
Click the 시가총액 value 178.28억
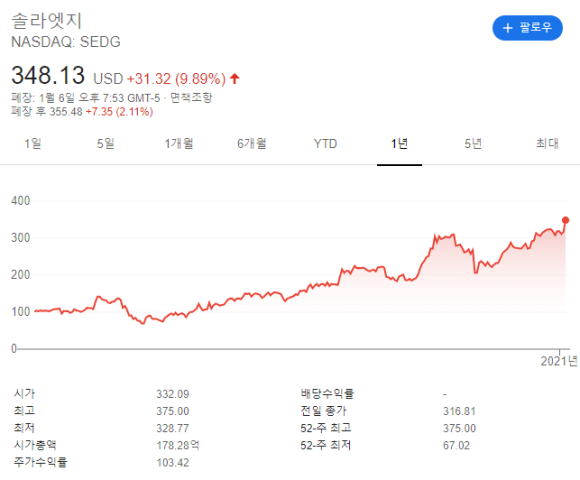[178, 445]
